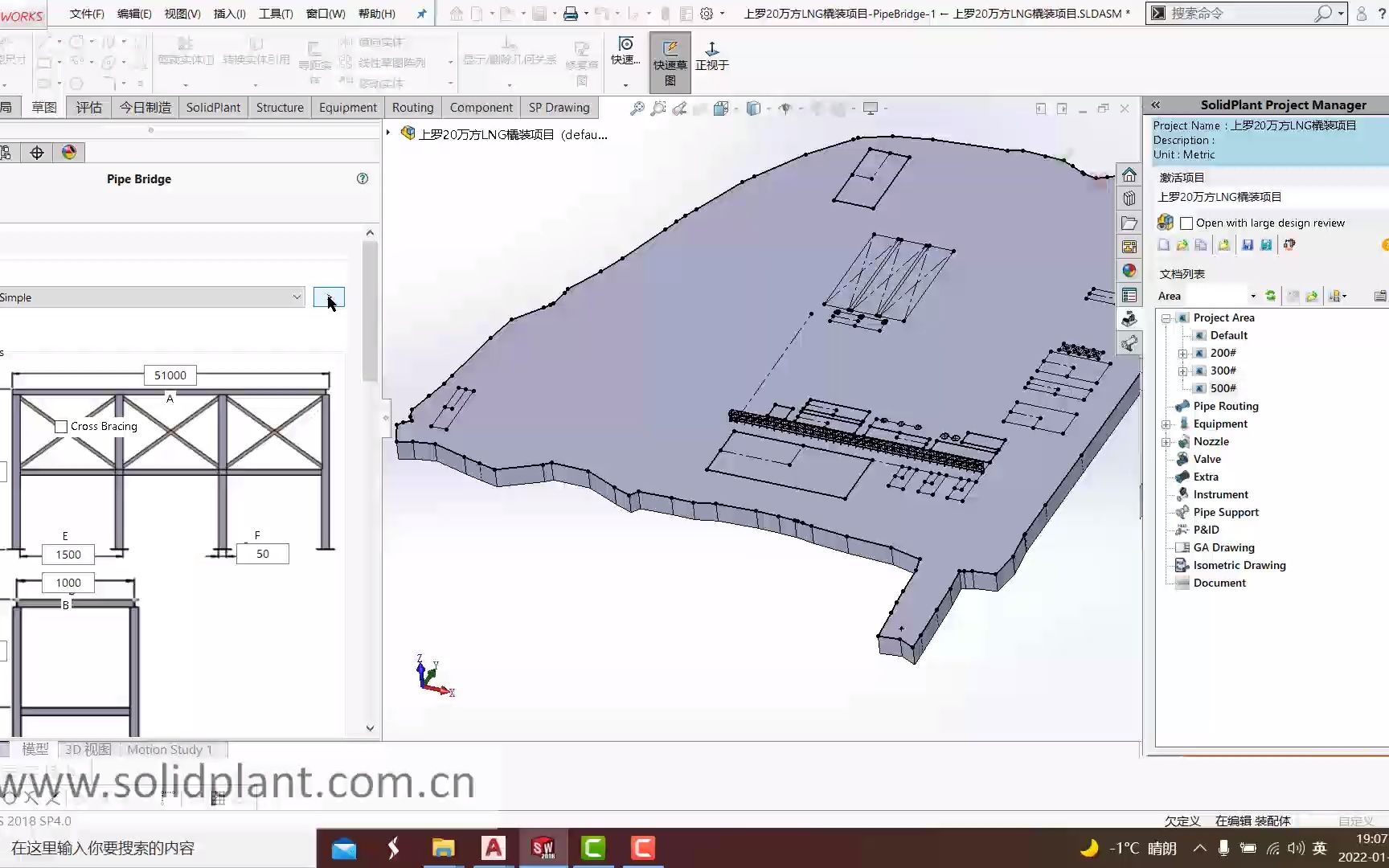Click the save document icon in Project Manager
1389x868 pixels.
1248,245
